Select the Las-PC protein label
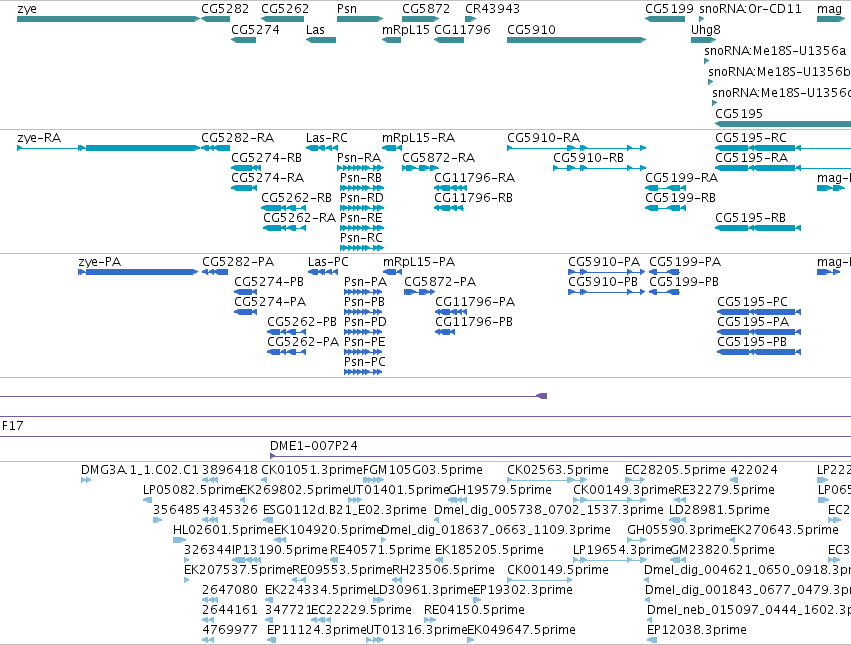The image size is (851, 645). [328, 262]
